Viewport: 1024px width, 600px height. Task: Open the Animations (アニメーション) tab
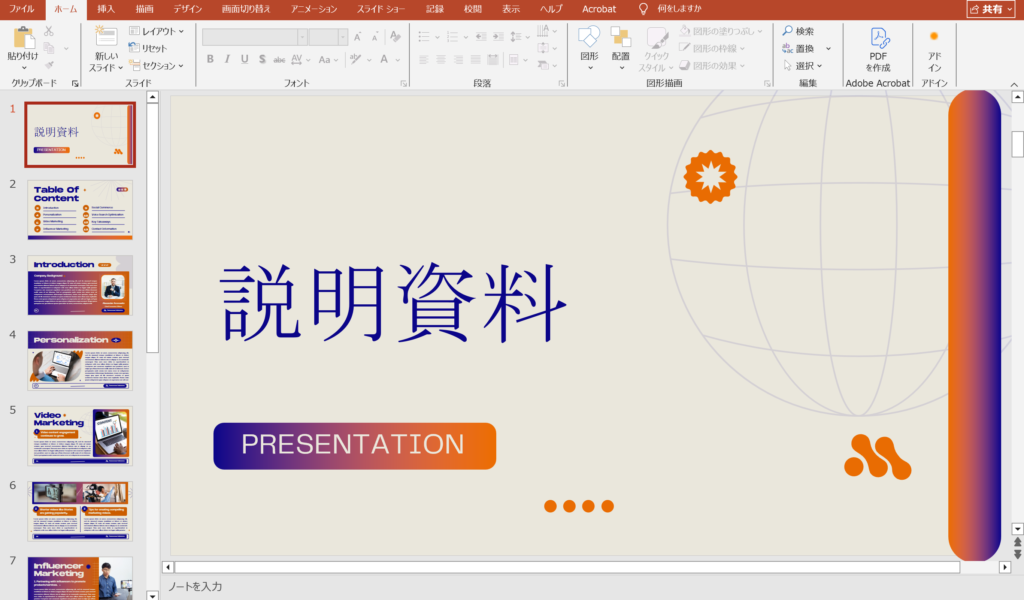coord(313,8)
